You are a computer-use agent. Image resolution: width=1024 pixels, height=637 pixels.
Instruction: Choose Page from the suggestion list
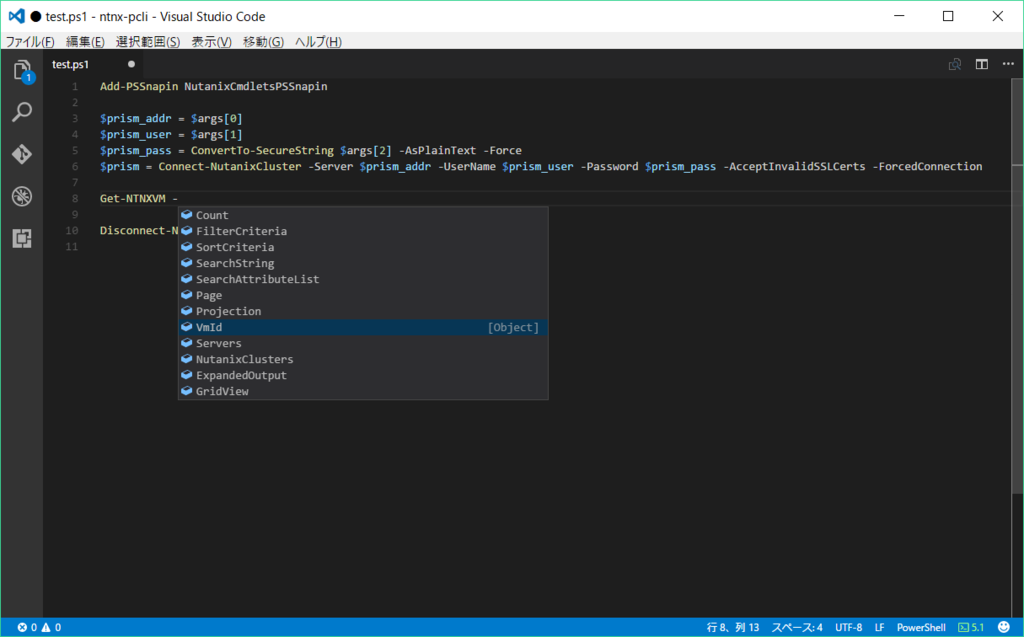tap(363, 295)
